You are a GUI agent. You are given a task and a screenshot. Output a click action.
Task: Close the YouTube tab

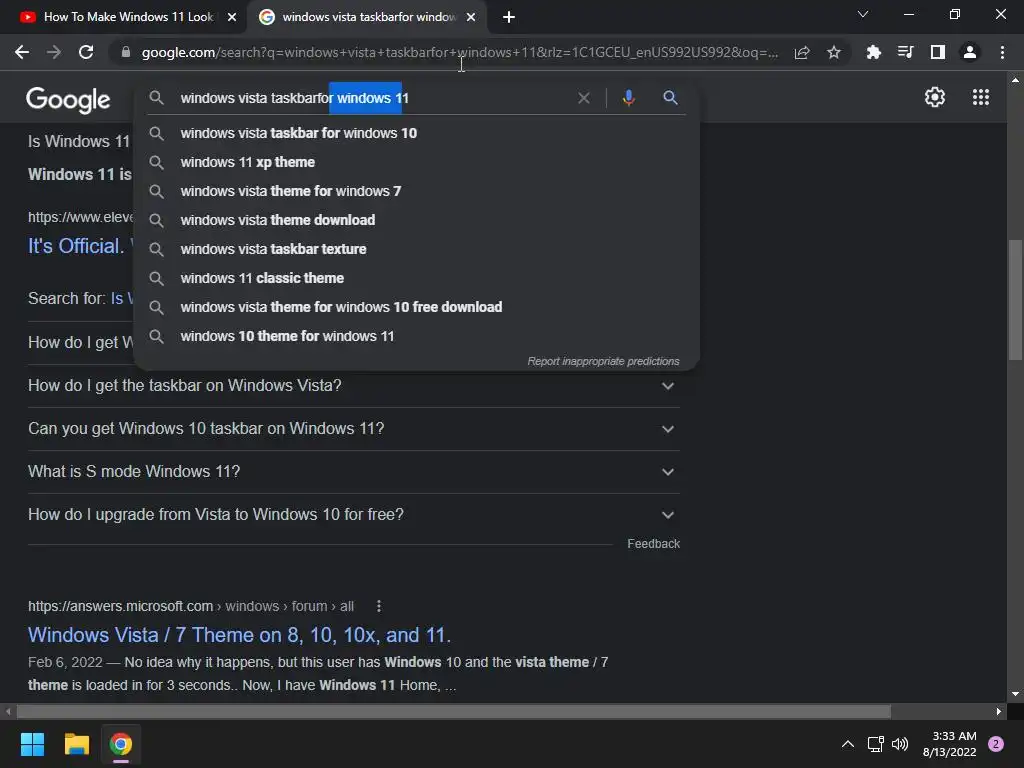tap(232, 17)
